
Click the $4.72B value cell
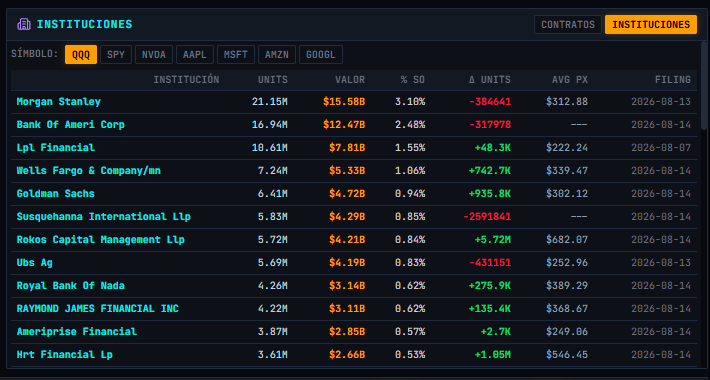[347, 194]
